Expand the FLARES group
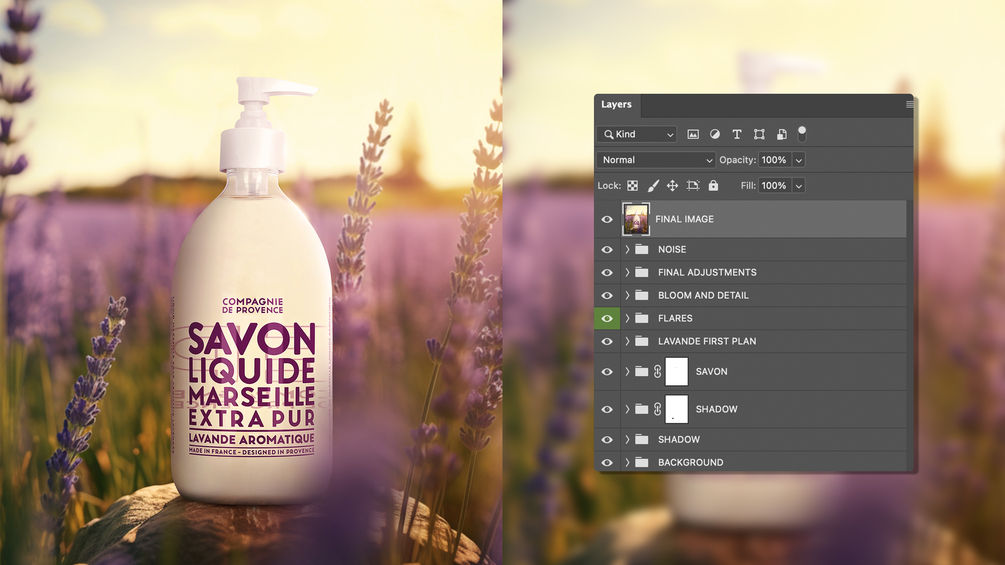The width and height of the screenshot is (1005, 565). click(x=627, y=318)
